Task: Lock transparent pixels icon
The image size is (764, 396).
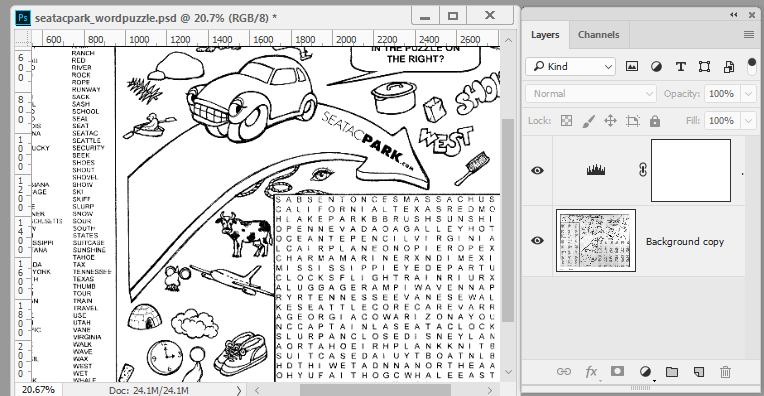Action: click(566, 121)
